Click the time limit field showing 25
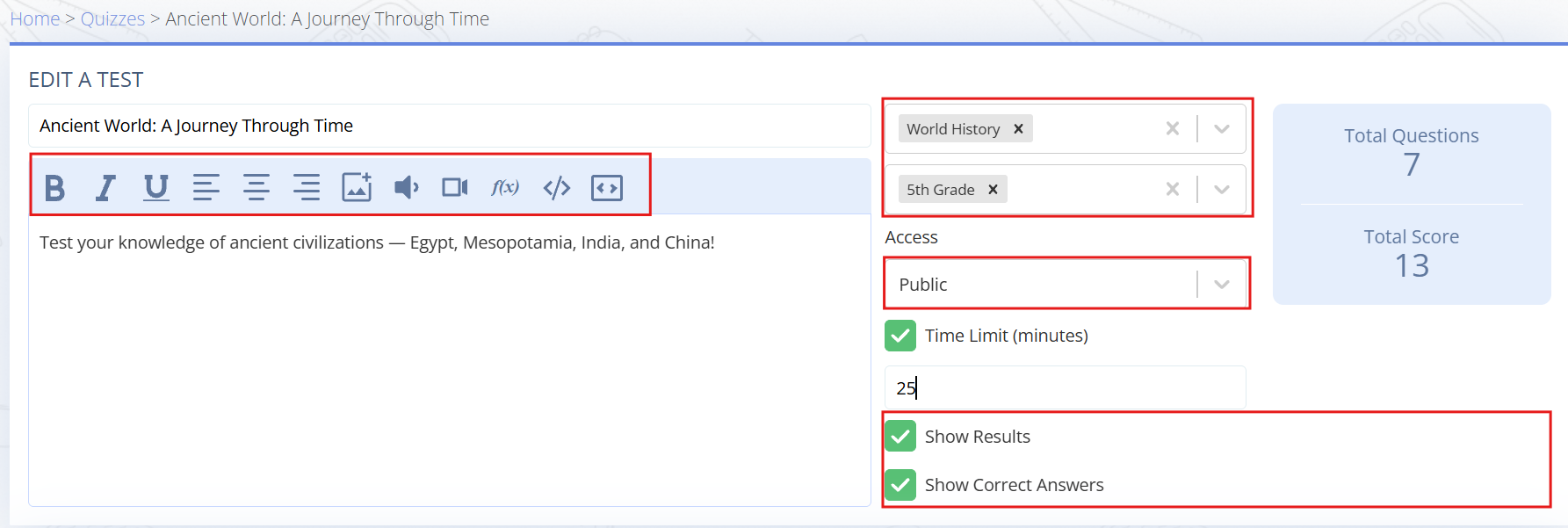 pos(1066,387)
